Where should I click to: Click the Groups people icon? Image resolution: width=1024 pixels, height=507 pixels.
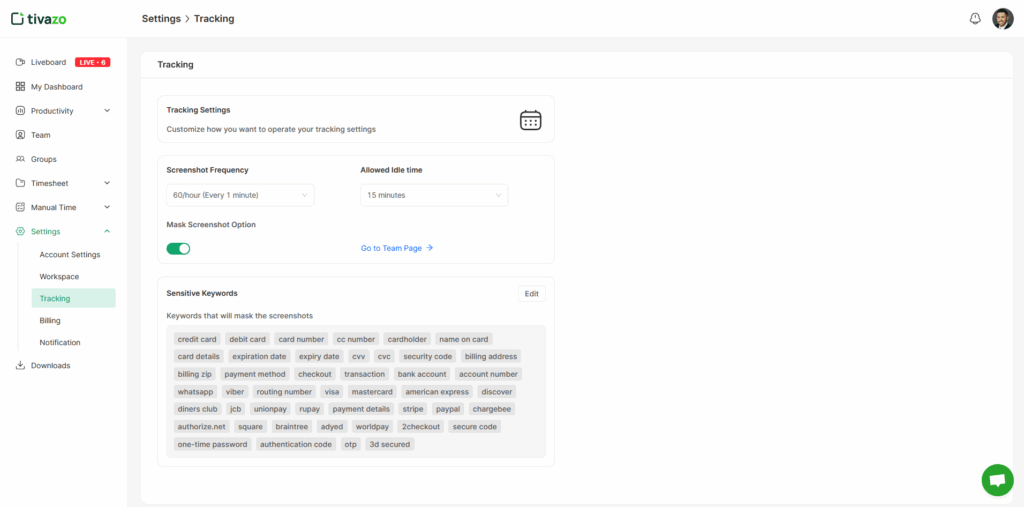click(x=20, y=159)
